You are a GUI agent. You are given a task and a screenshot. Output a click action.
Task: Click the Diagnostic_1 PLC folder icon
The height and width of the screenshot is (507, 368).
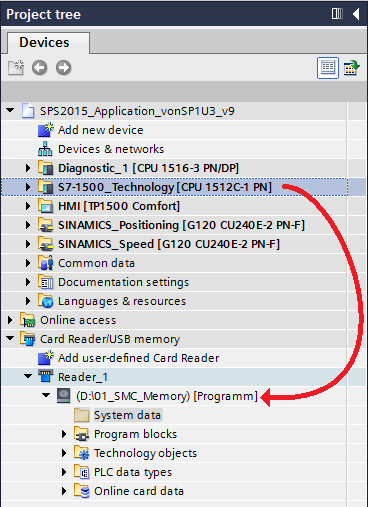pos(45,168)
